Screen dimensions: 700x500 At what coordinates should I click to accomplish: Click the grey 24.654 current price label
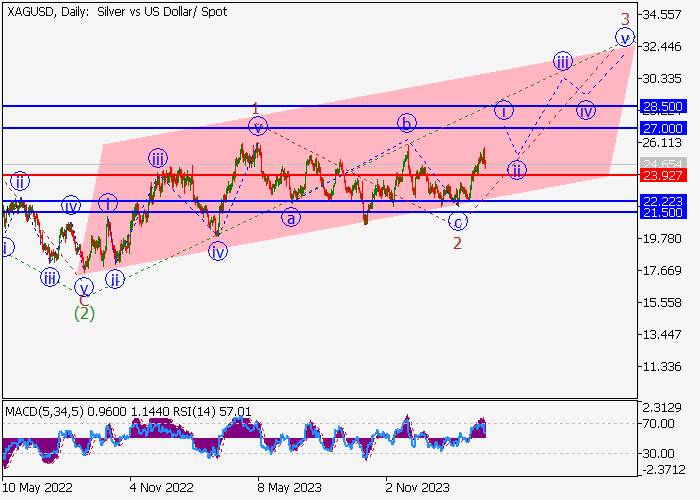coord(663,163)
